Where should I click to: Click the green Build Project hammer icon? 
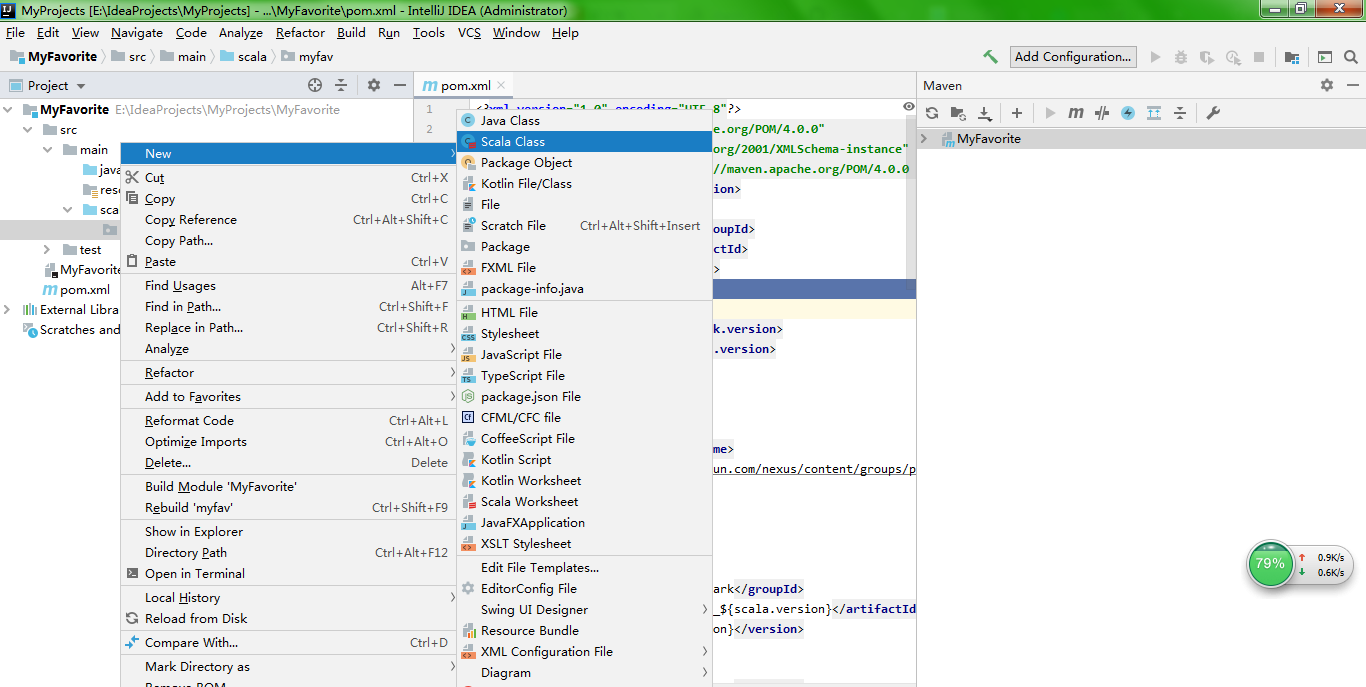tap(990, 57)
